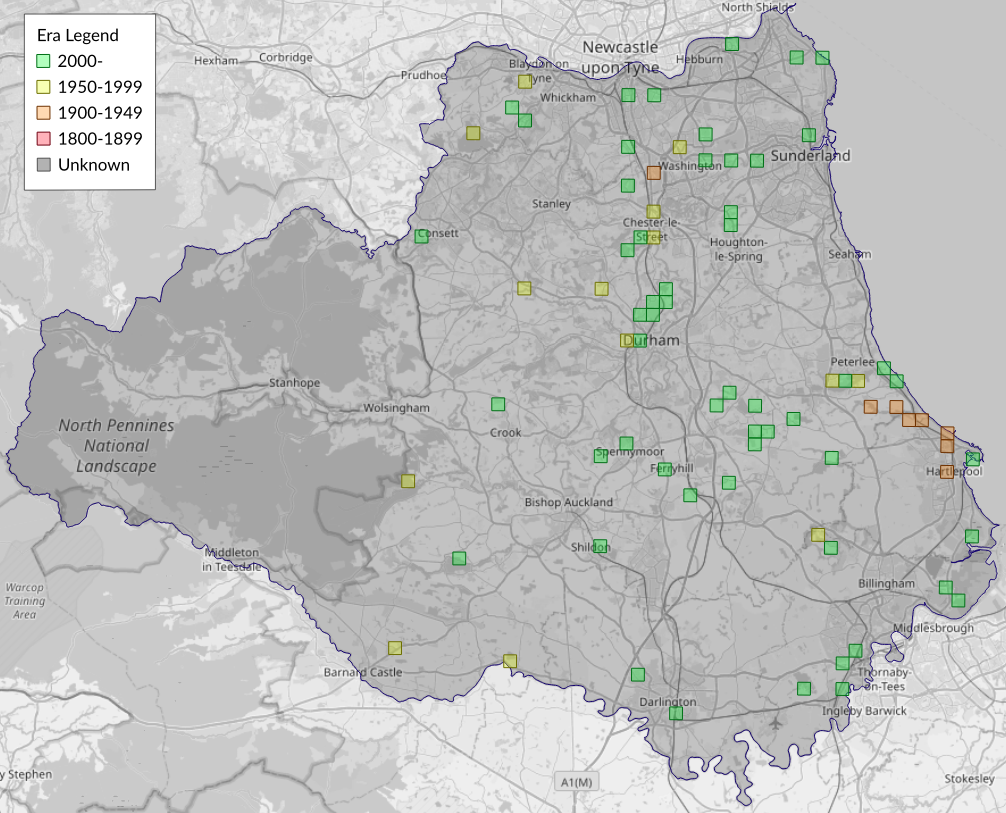Click the yellow 1950-1999 legend swatch
Image resolution: width=1006 pixels, height=813 pixels.
coord(43,87)
